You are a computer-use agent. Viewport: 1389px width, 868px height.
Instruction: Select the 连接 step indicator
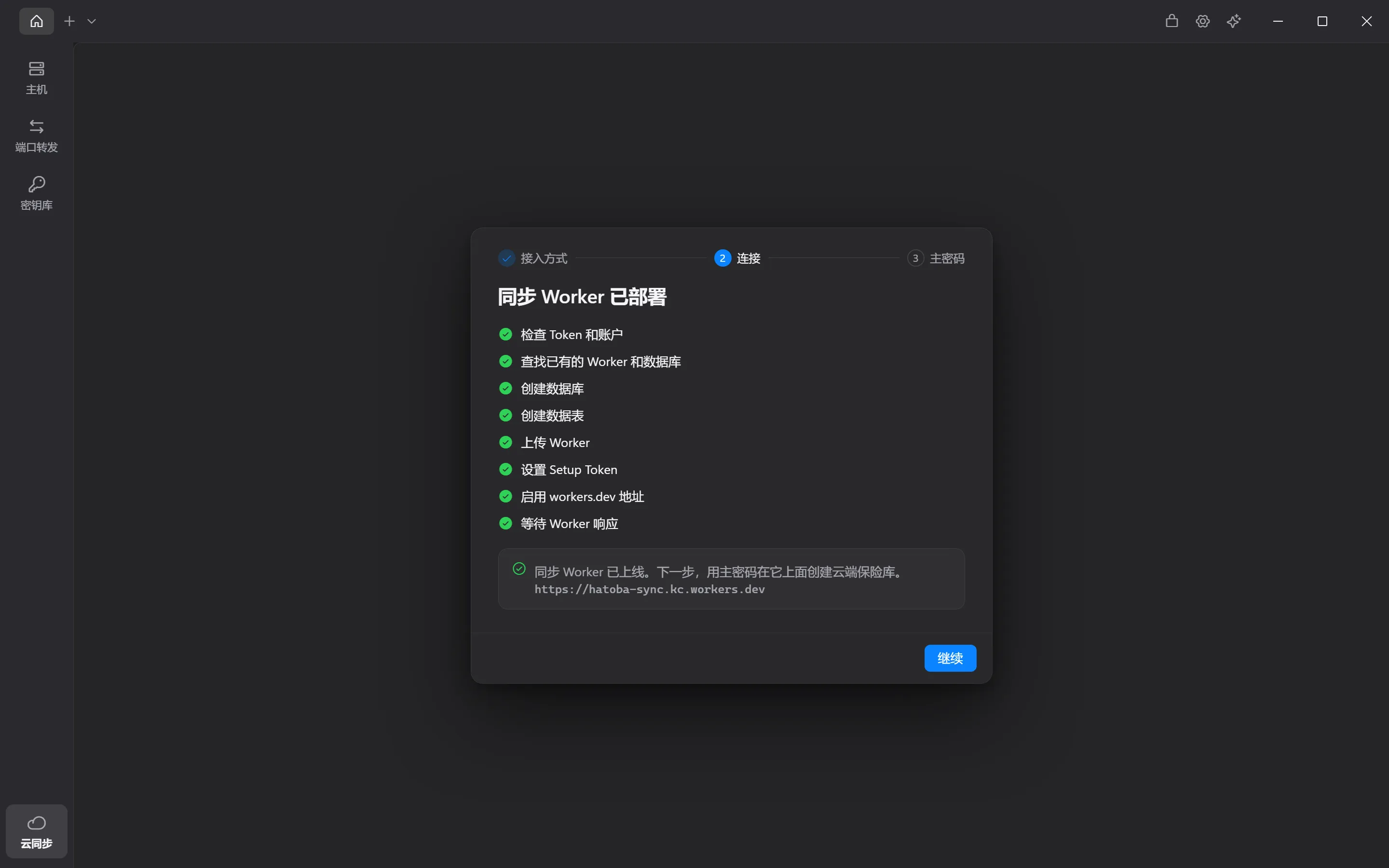point(737,258)
